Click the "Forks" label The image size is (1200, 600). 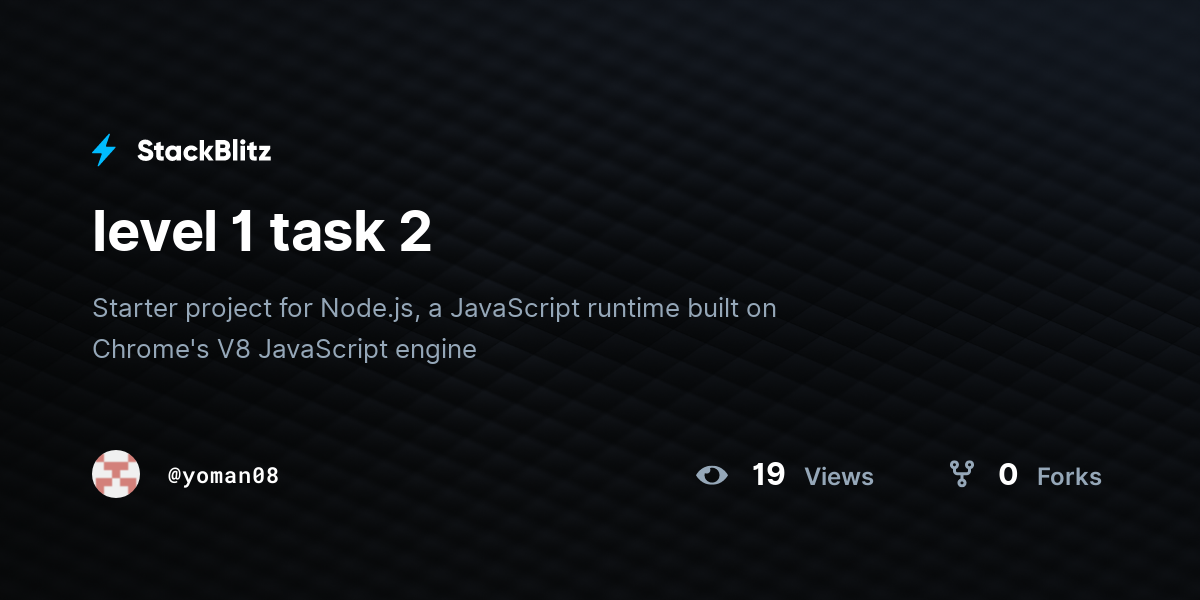[1069, 477]
